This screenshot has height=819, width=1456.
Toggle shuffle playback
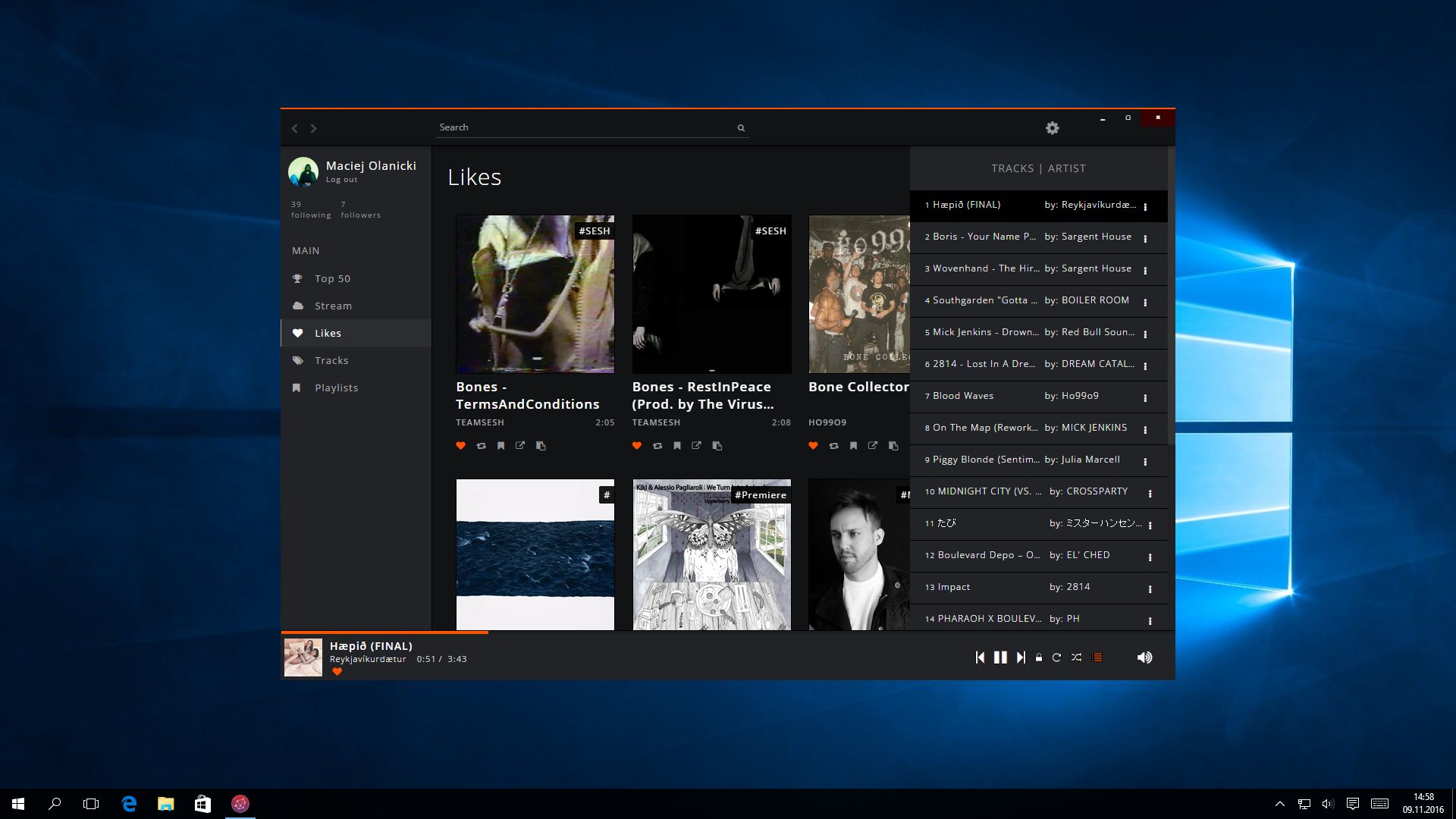(x=1076, y=657)
